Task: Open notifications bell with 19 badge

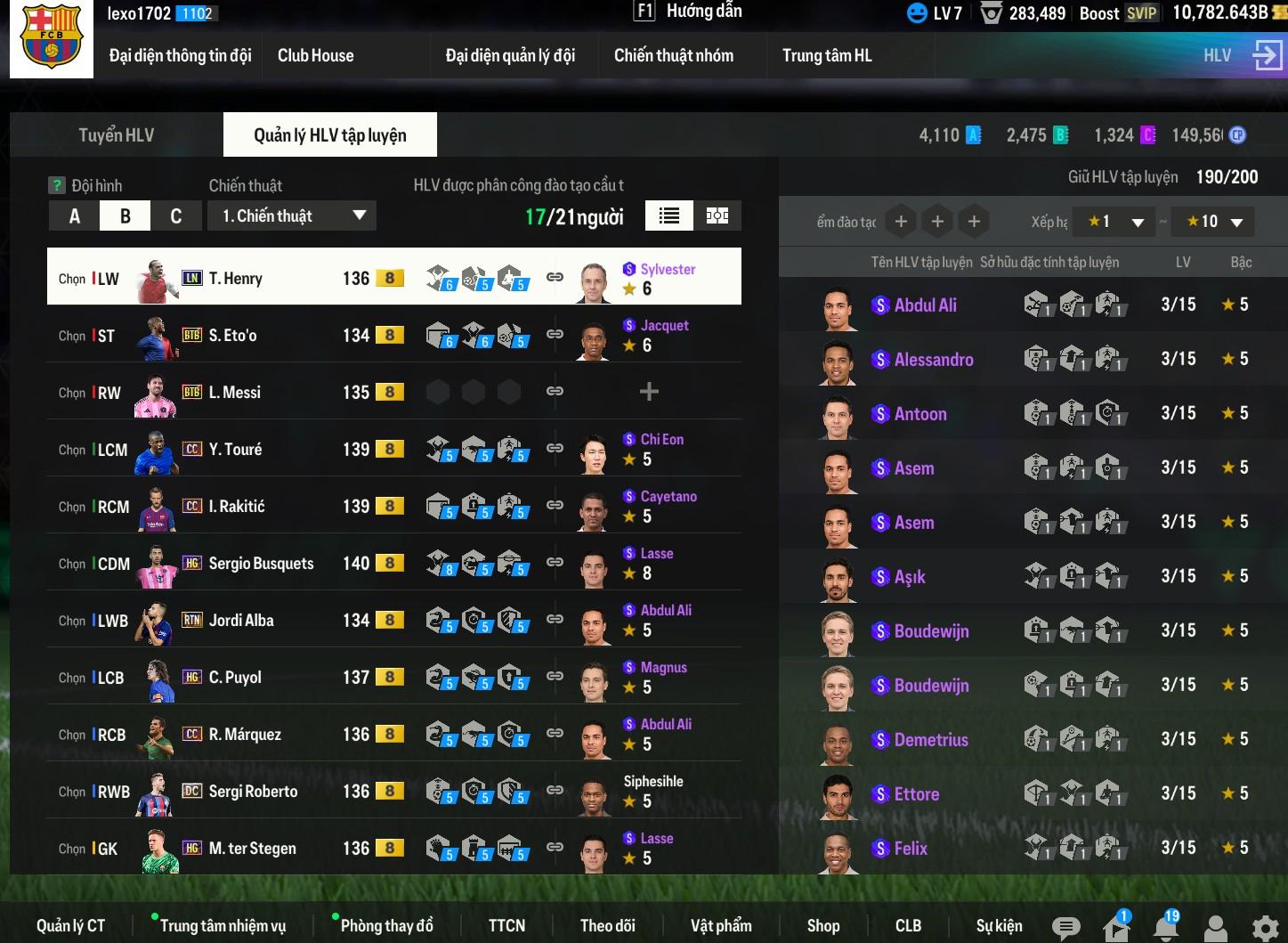Action: [1166, 926]
